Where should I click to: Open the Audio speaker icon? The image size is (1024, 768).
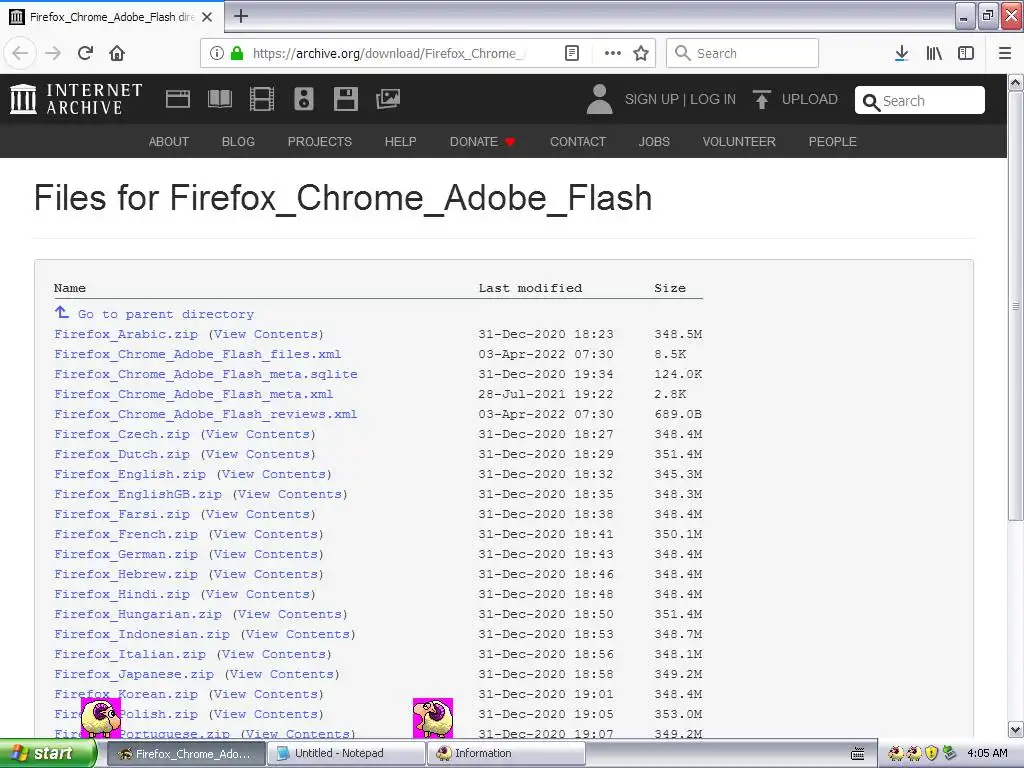point(304,99)
